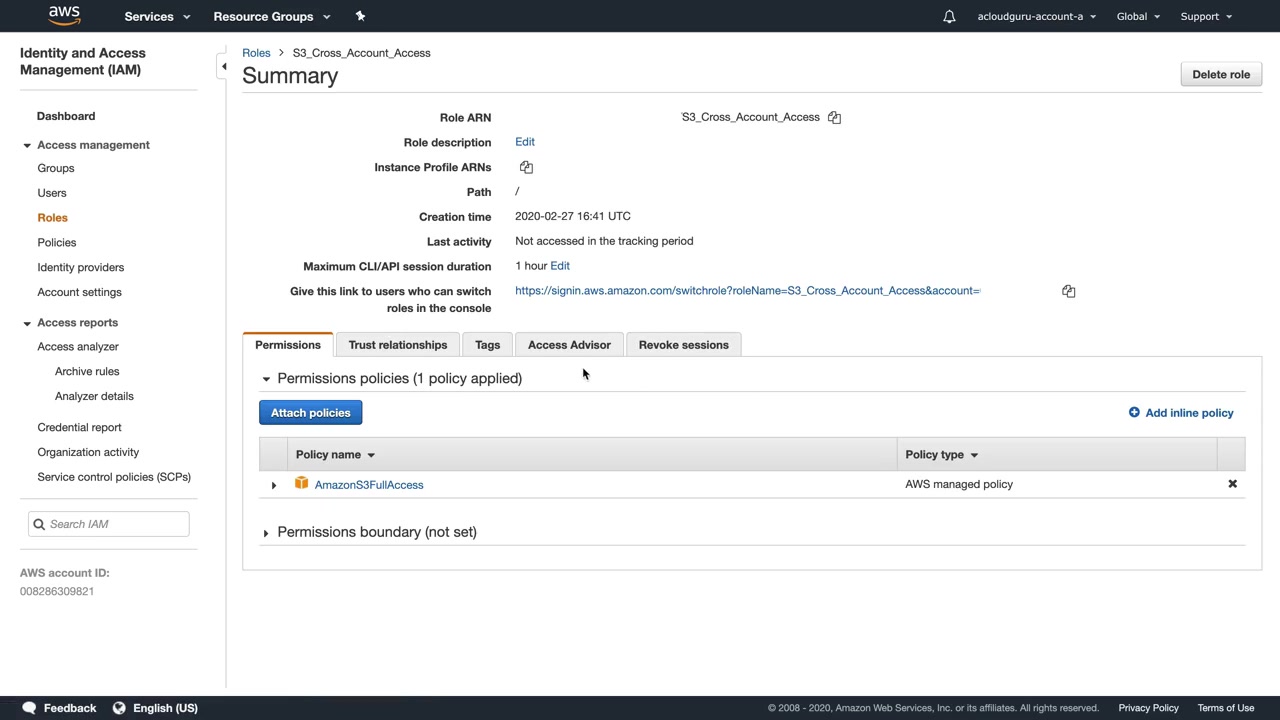1280x720 pixels.
Task: Copy the switch role console link
Action: (x=1068, y=291)
